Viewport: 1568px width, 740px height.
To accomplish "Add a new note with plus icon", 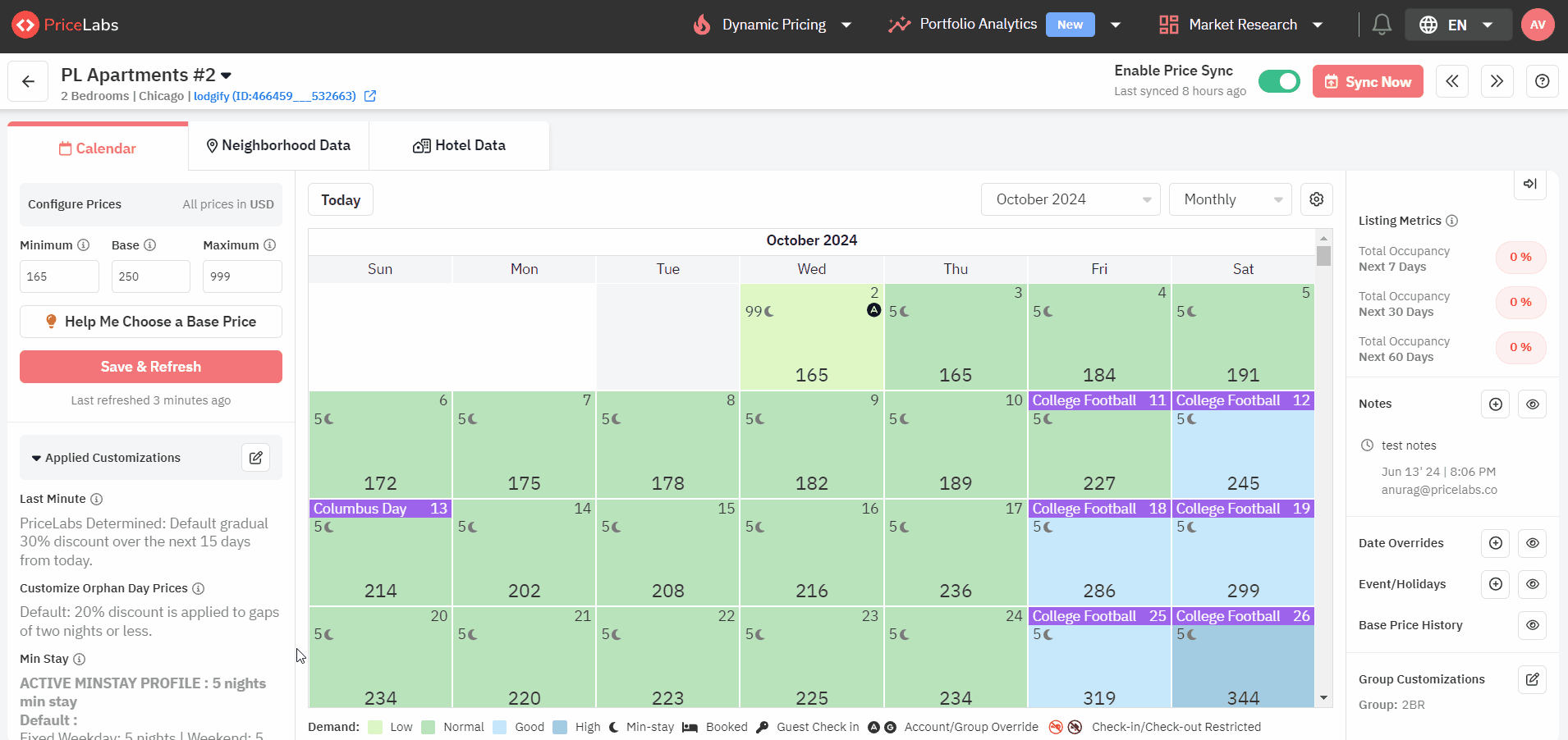I will click(1496, 404).
